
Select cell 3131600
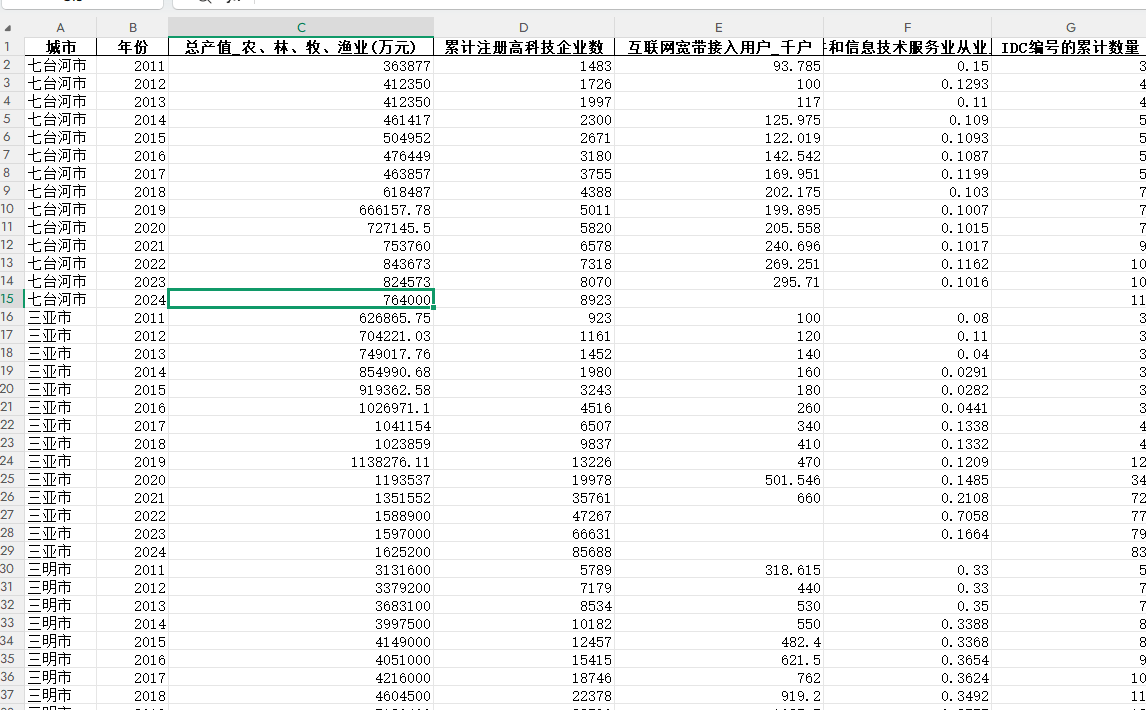tap(300, 569)
